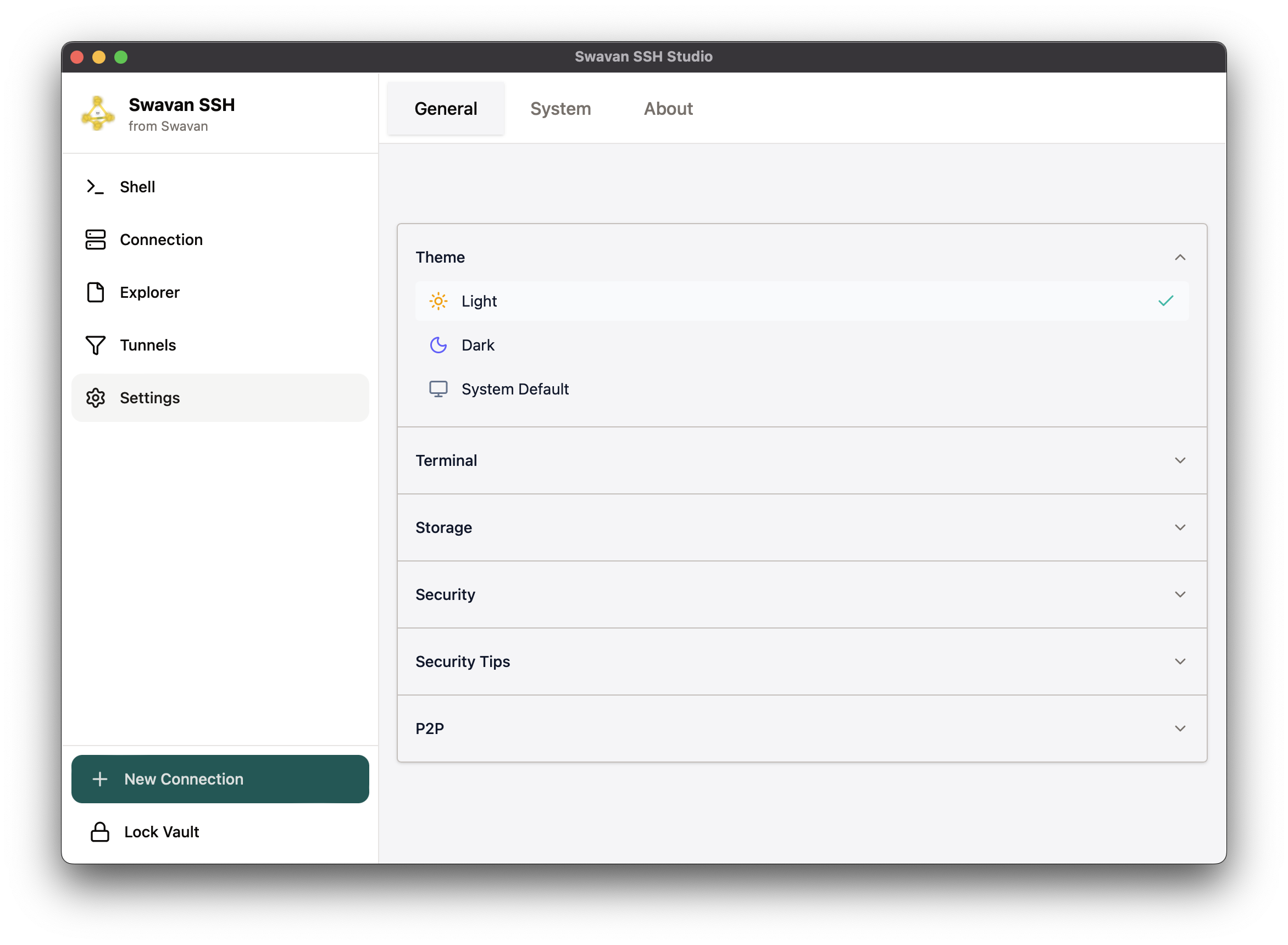
Task: Open Settings via the gear icon
Action: [x=95, y=398]
